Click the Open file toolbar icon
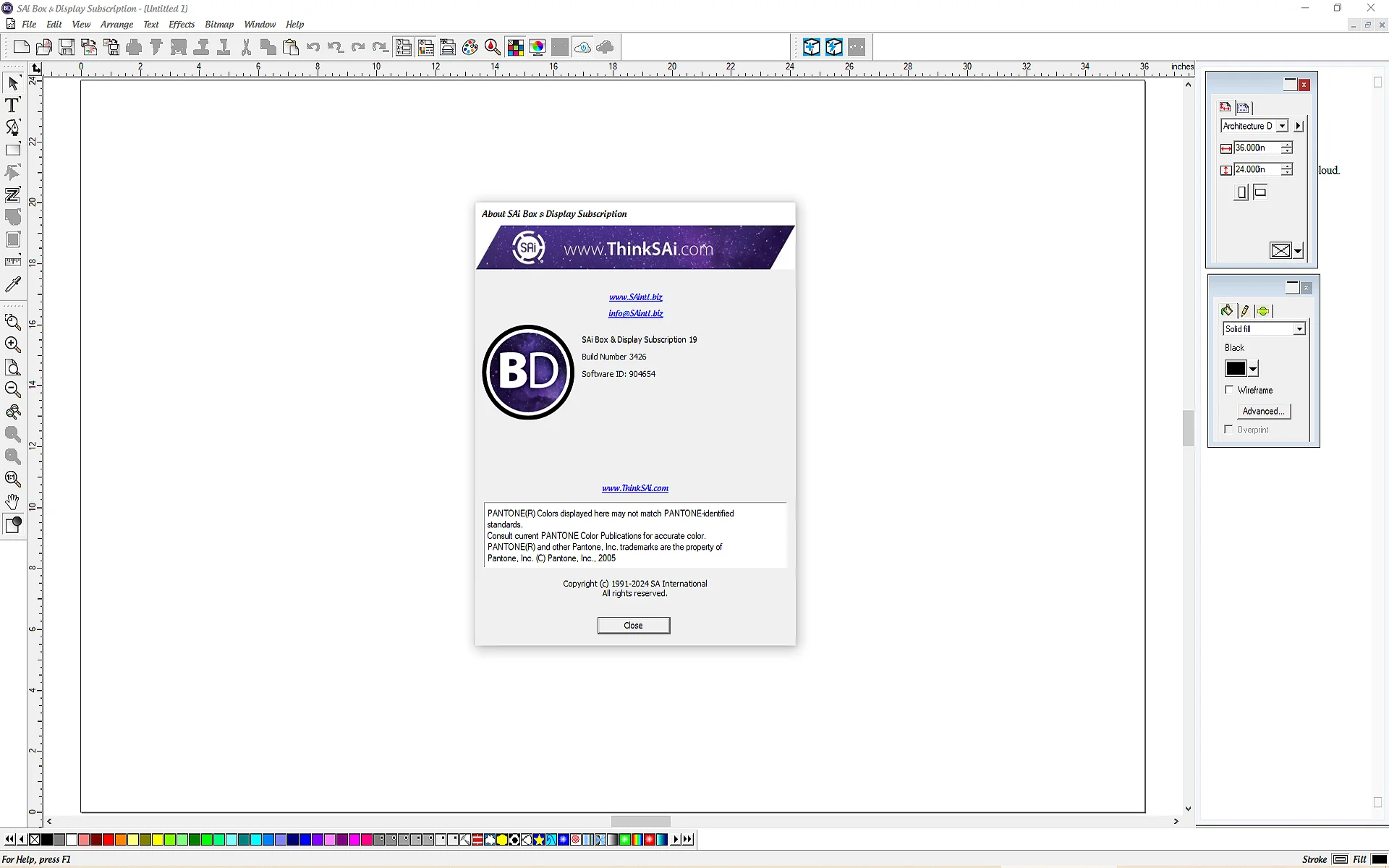This screenshot has height=868, width=1389. click(44, 48)
